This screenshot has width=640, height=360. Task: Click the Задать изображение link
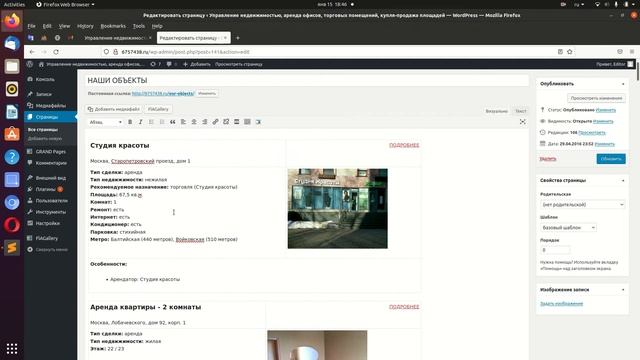point(561,304)
